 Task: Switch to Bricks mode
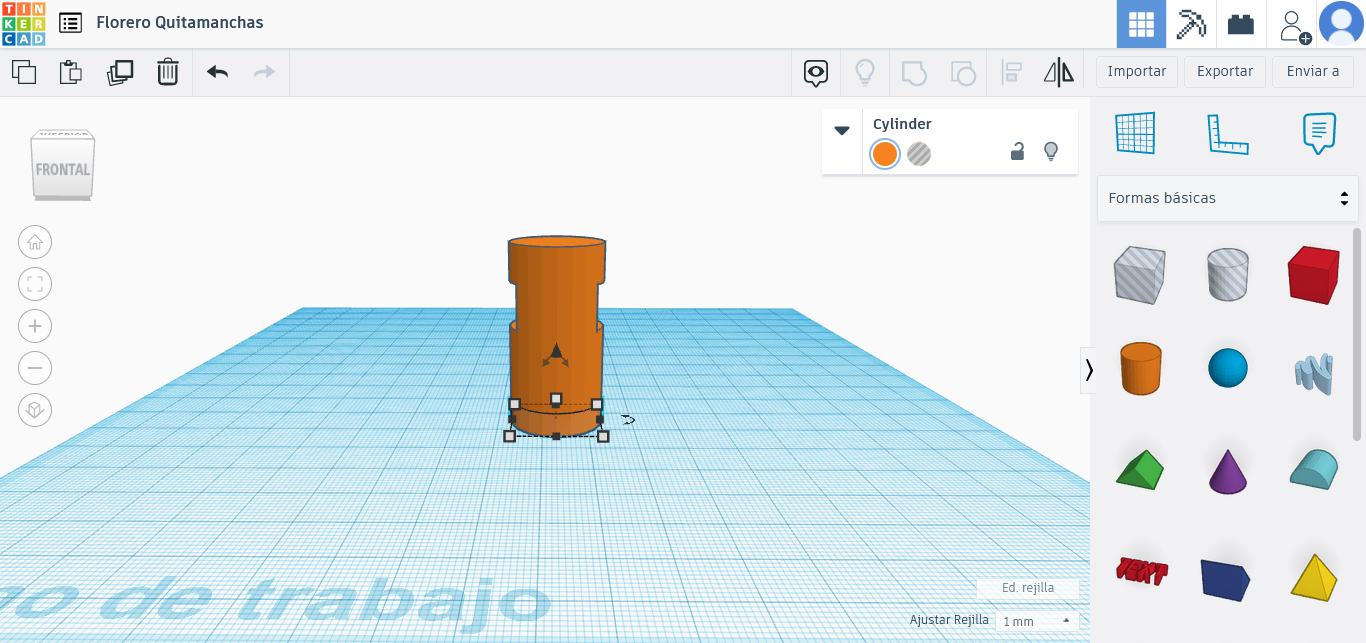[x=1241, y=24]
